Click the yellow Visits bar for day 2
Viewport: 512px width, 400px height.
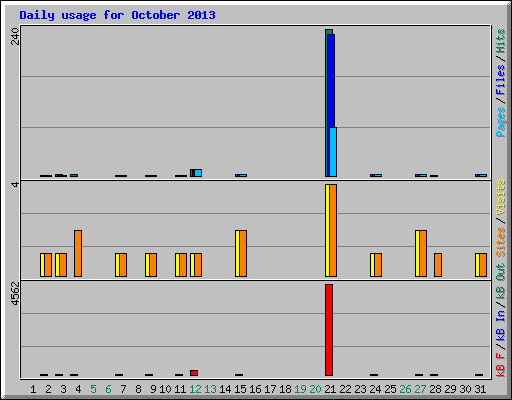point(42,265)
